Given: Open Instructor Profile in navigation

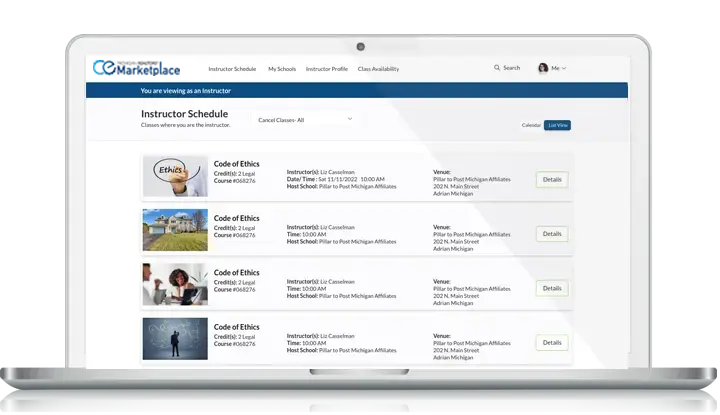Looking at the screenshot, I should pos(327,69).
